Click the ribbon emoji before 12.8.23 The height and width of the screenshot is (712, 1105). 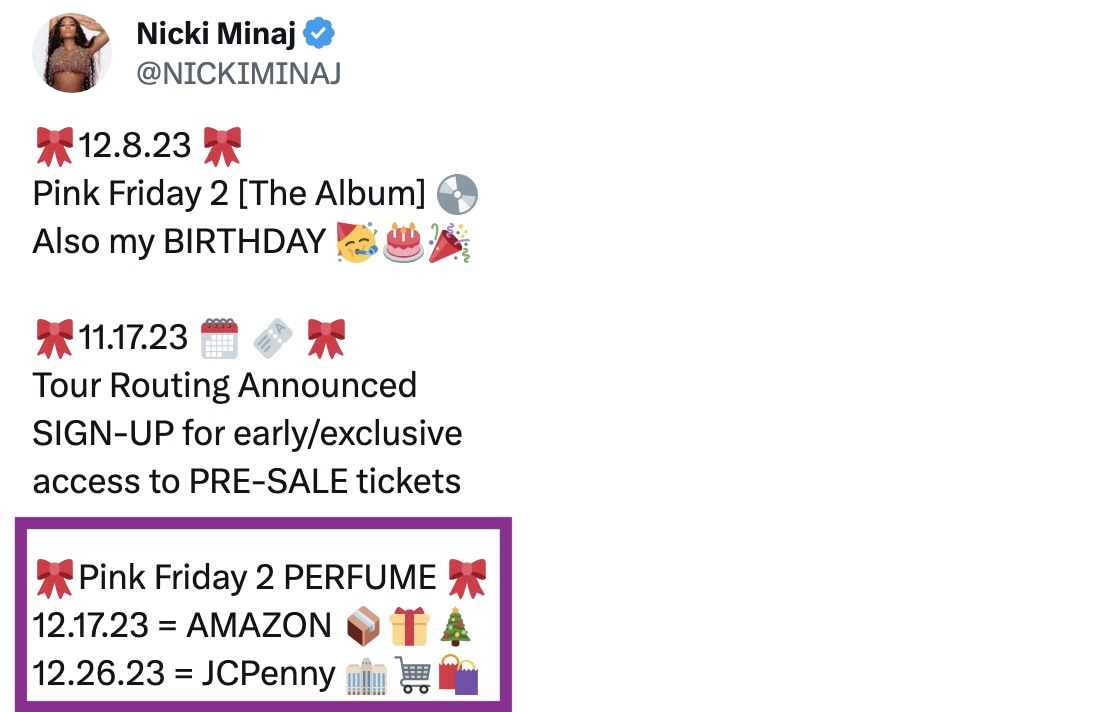pos(54,146)
